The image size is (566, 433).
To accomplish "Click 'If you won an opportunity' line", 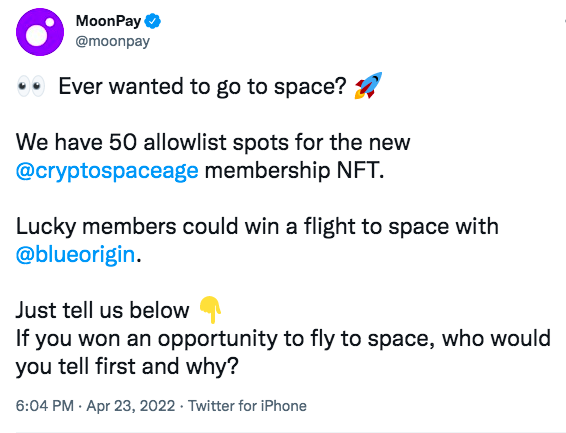I will tap(283, 339).
